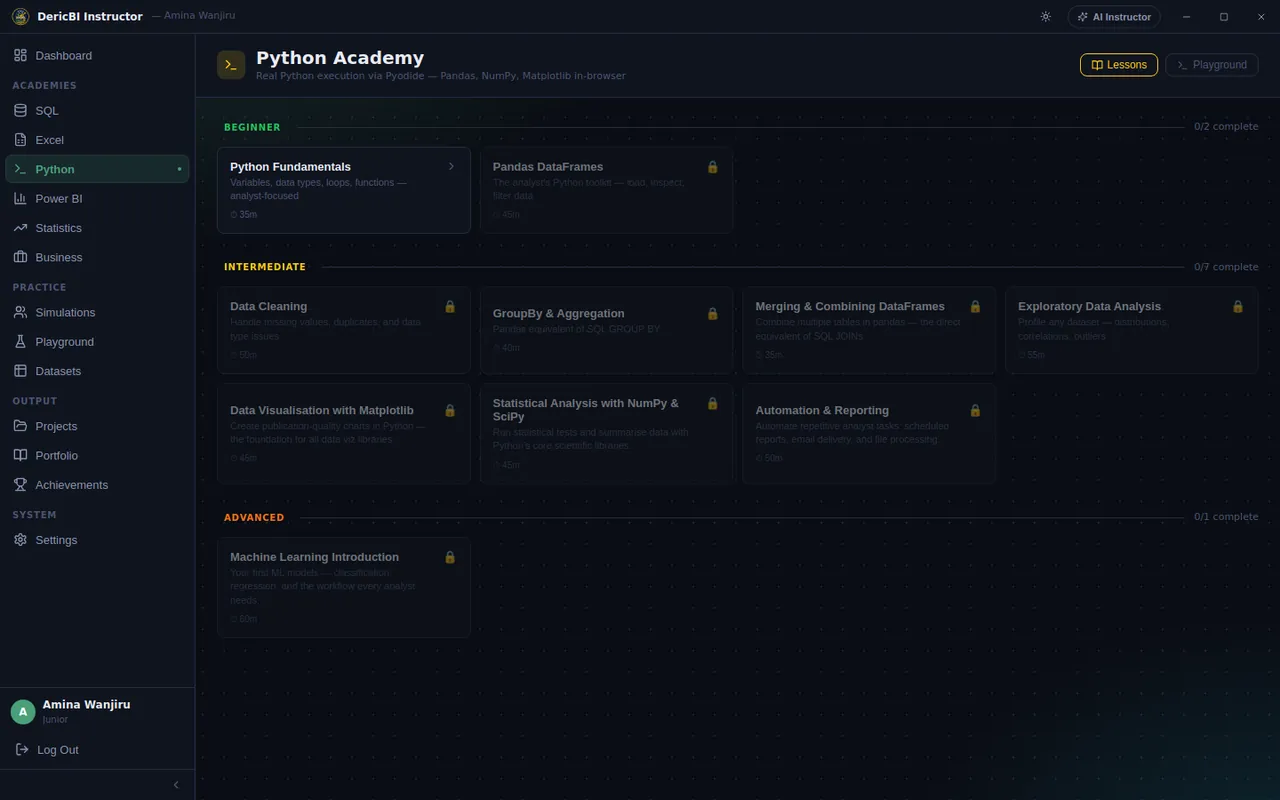The image size is (1280, 800).
Task: Toggle light/dark theme sun icon
Action: (1046, 17)
